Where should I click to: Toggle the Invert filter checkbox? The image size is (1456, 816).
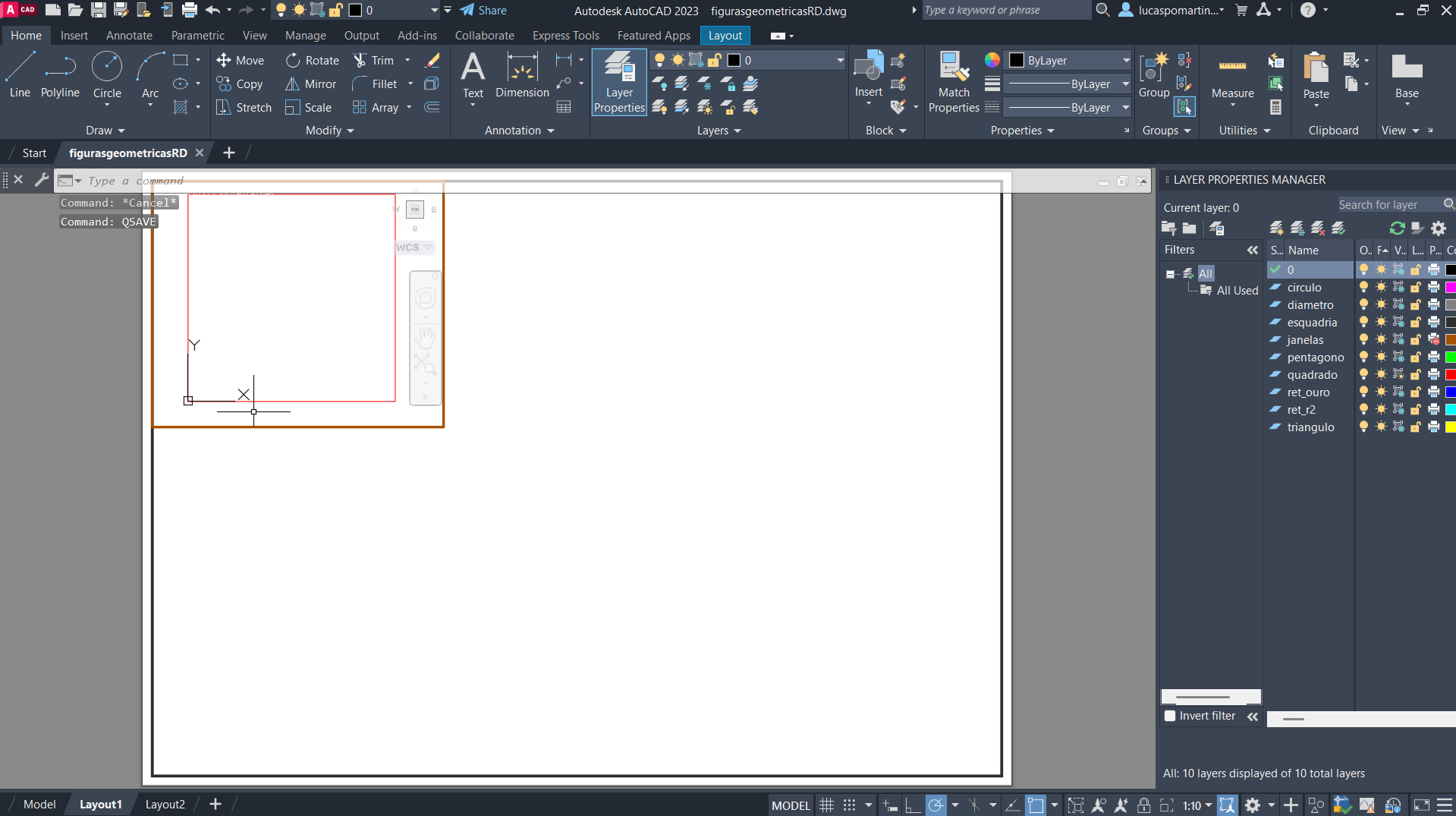pos(1170,716)
